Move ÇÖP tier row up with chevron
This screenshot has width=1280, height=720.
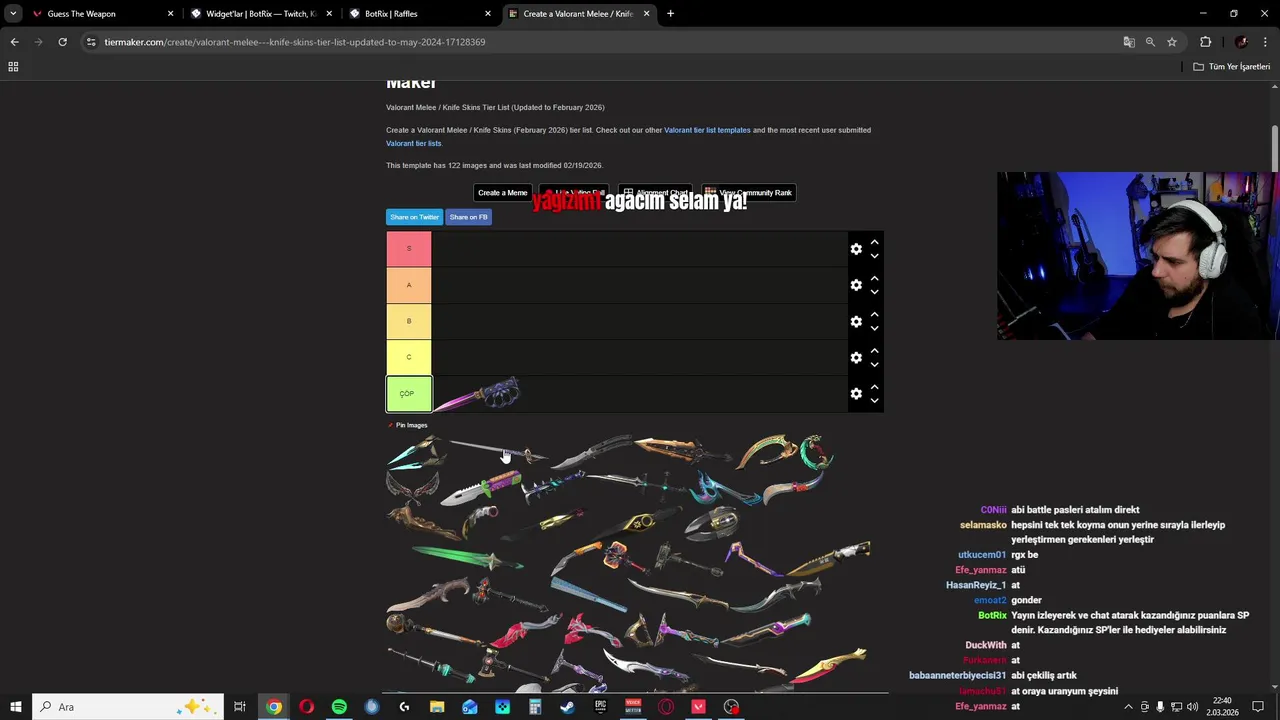[874, 386]
